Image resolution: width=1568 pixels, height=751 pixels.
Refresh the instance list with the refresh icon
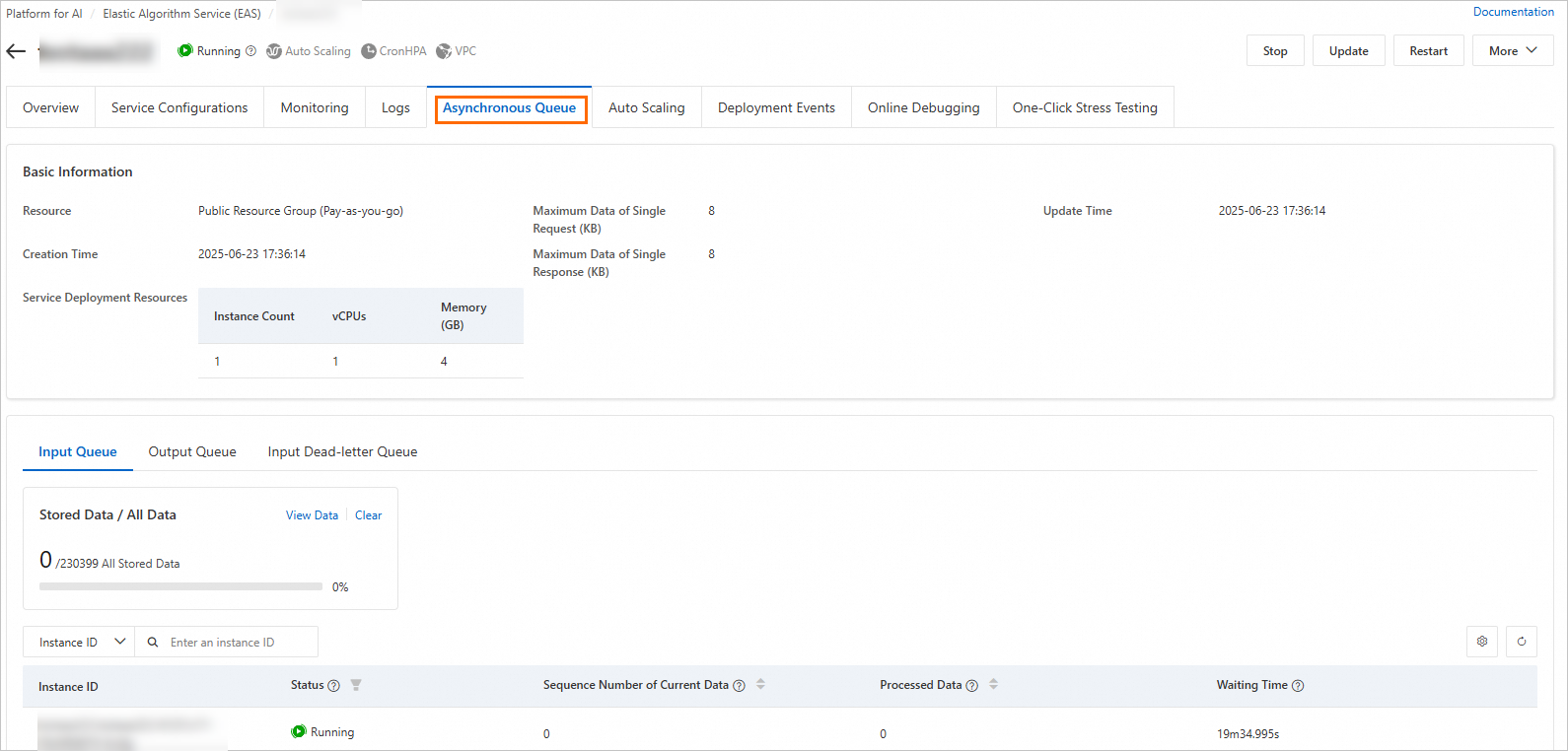click(1522, 642)
